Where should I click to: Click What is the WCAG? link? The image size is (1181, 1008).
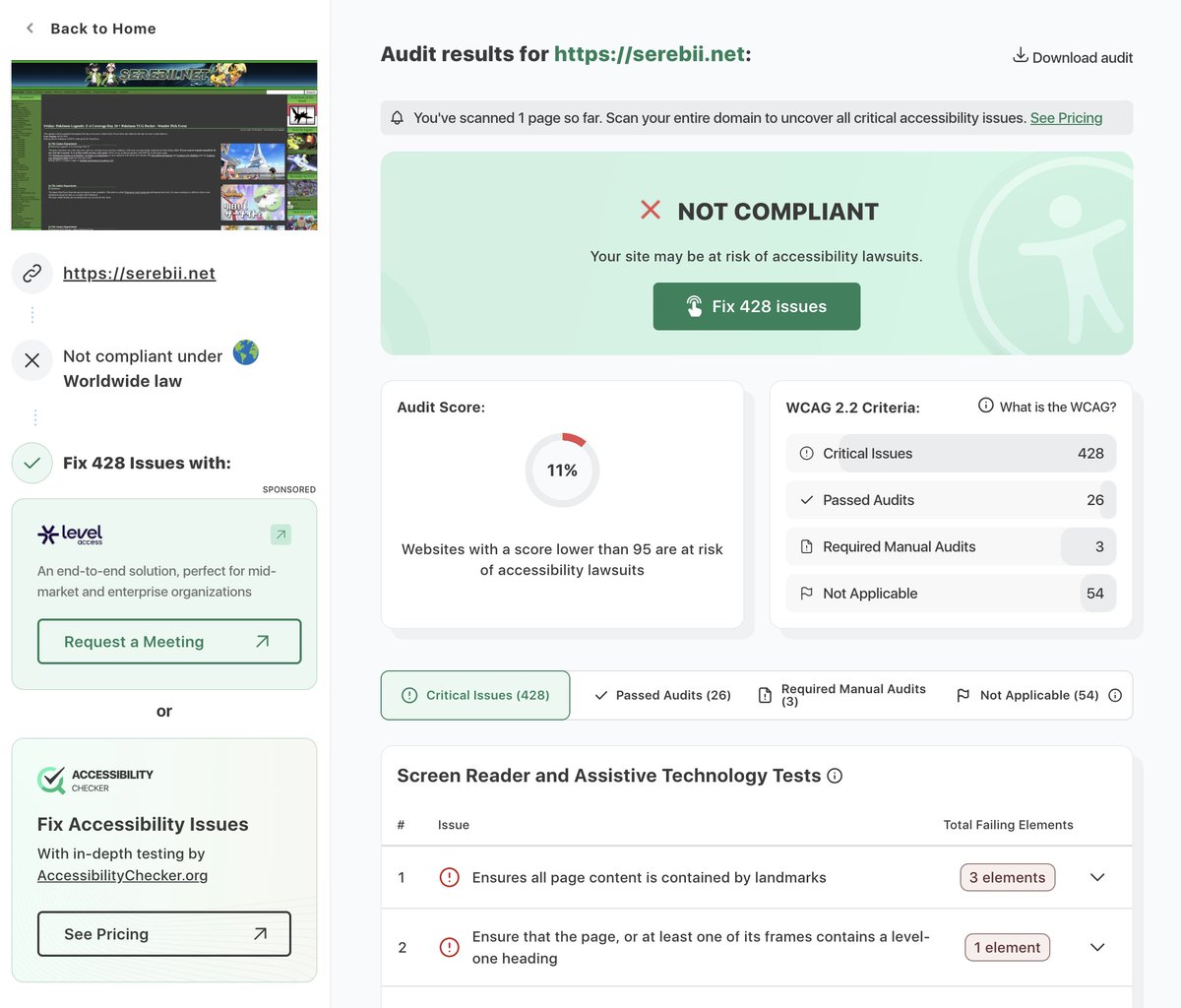coord(1058,407)
